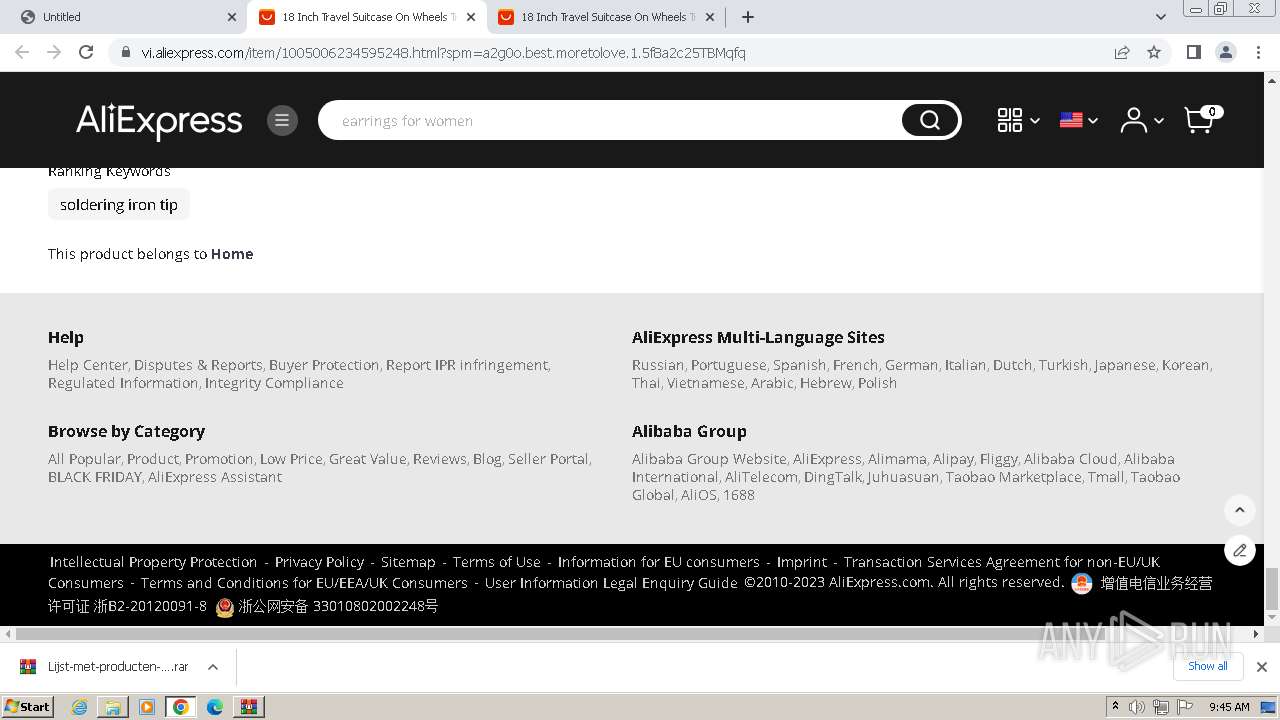Screen dimensions: 1280x720
Task: Open the All Popular category link
Action: [x=84, y=459]
